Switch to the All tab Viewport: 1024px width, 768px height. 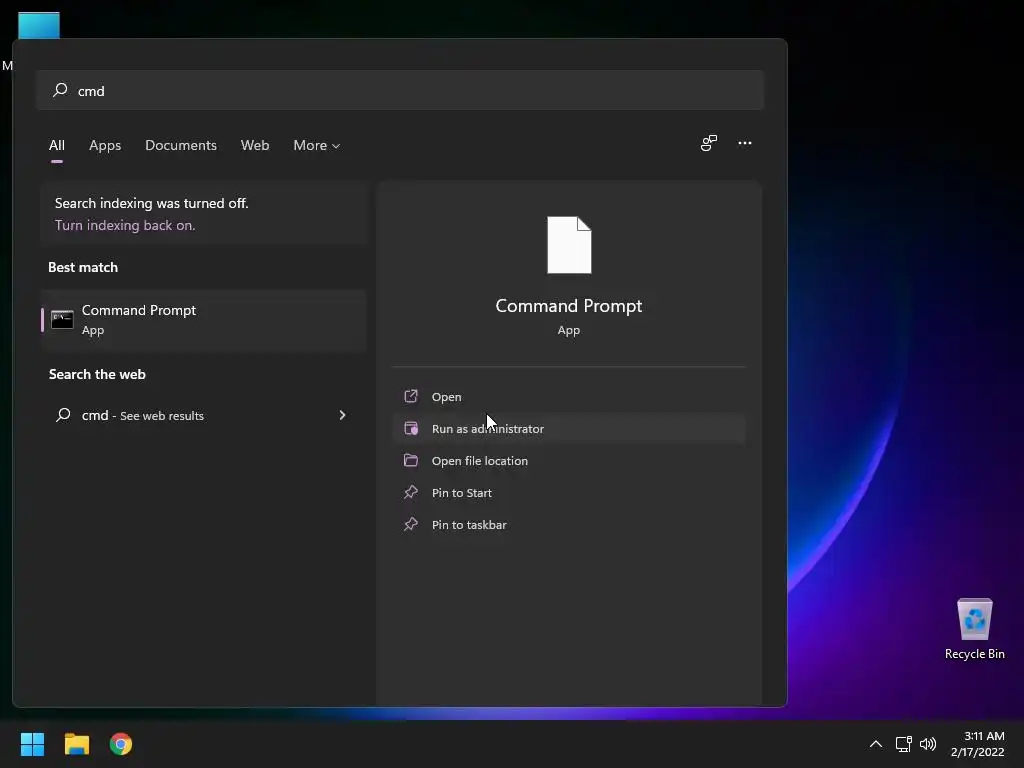click(57, 145)
